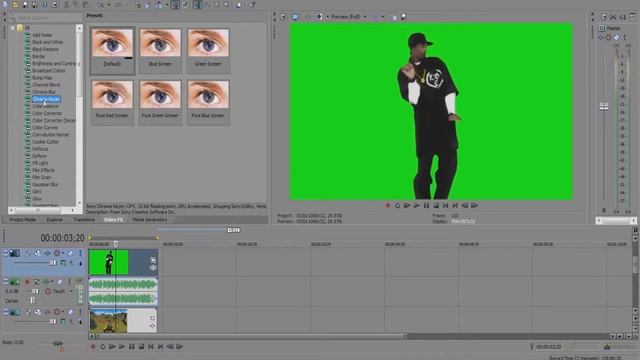Collapse the All folder in the FX tree
Image resolution: width=640 pixels, height=360 pixels.
pyautogui.click(x=13, y=28)
